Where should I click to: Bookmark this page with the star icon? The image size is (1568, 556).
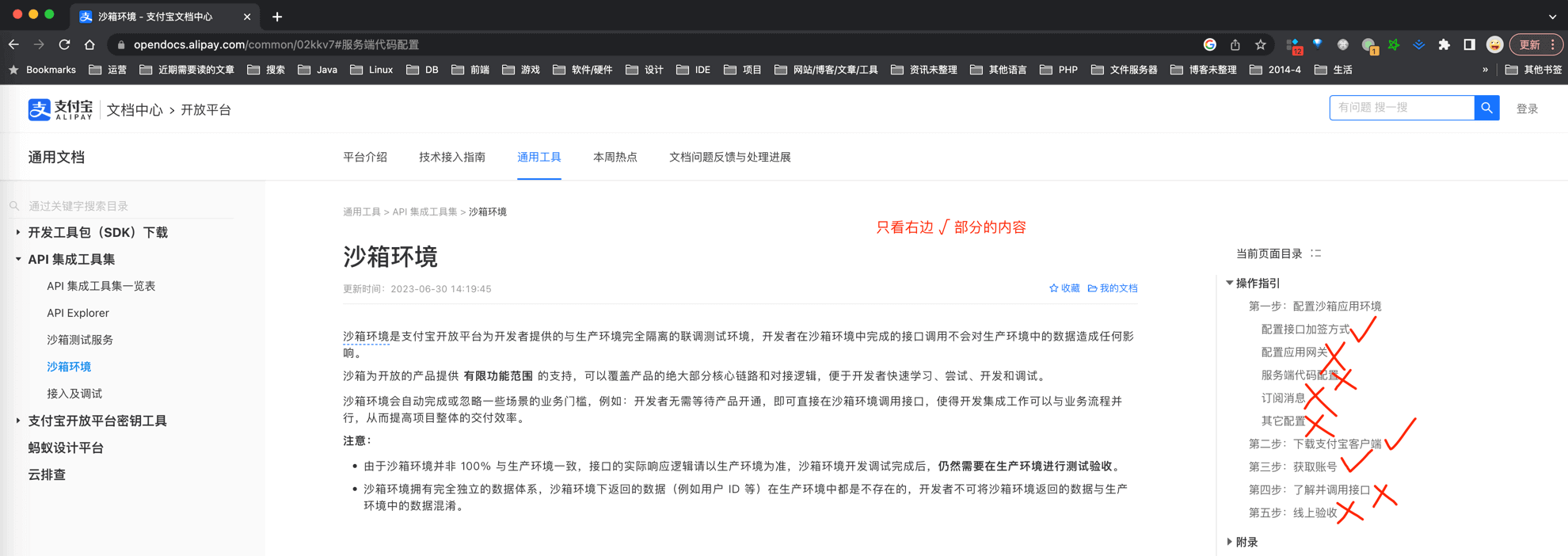click(1260, 44)
